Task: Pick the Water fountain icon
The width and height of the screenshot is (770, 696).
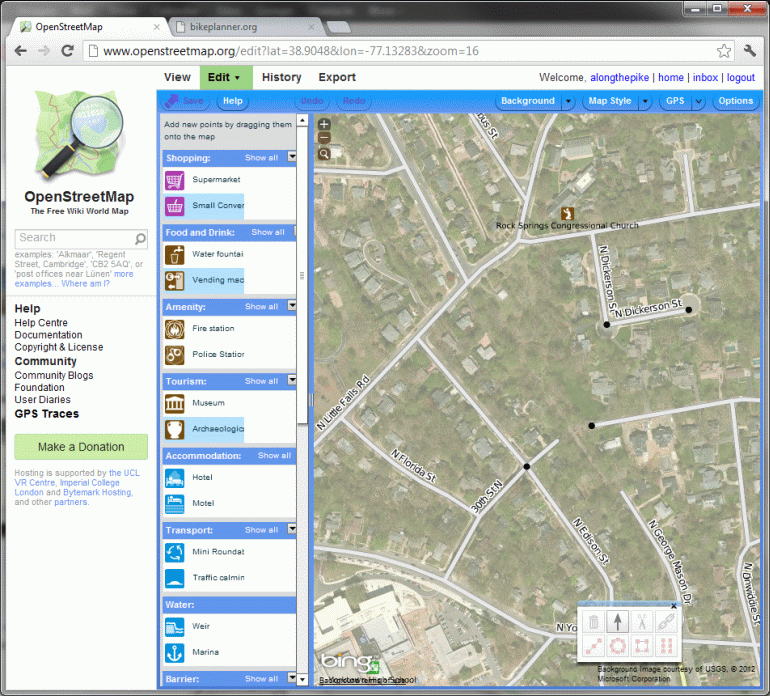Action: [174, 255]
